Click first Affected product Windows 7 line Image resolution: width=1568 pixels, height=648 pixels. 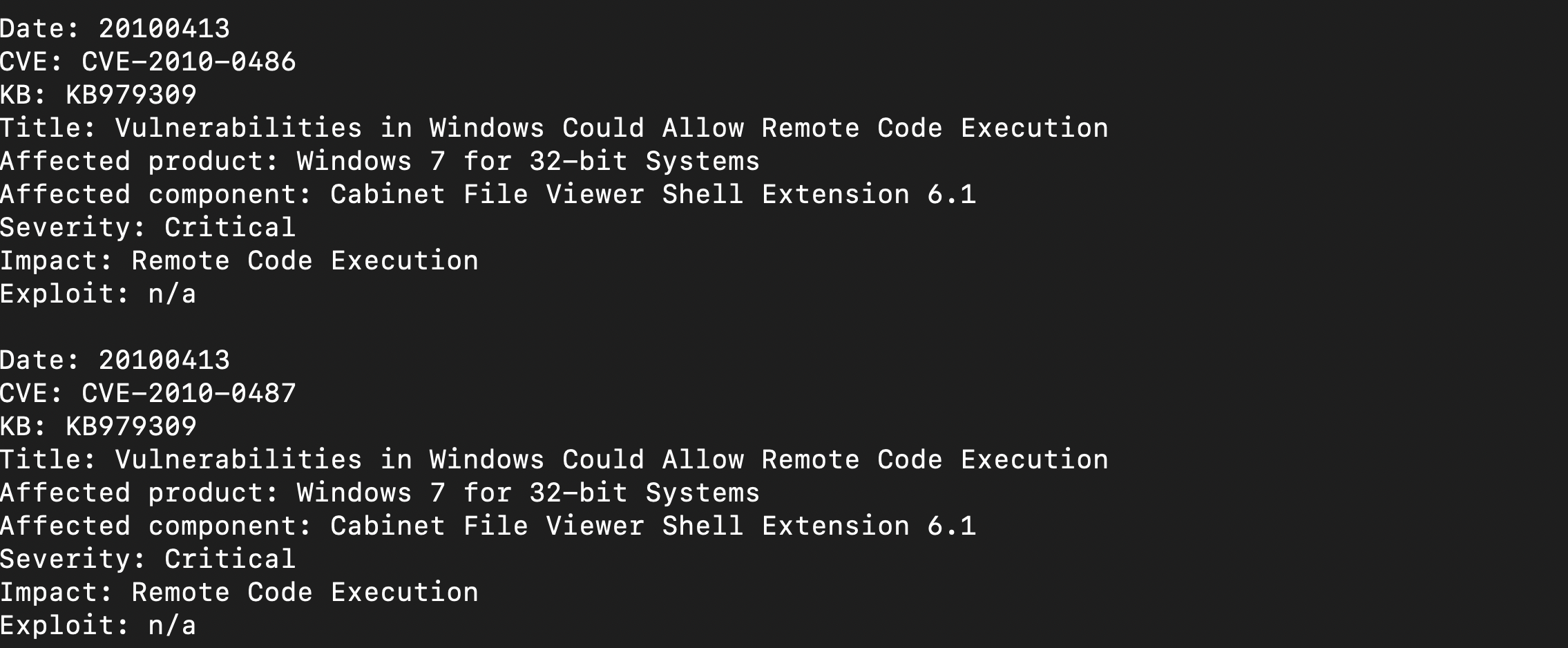380,162
